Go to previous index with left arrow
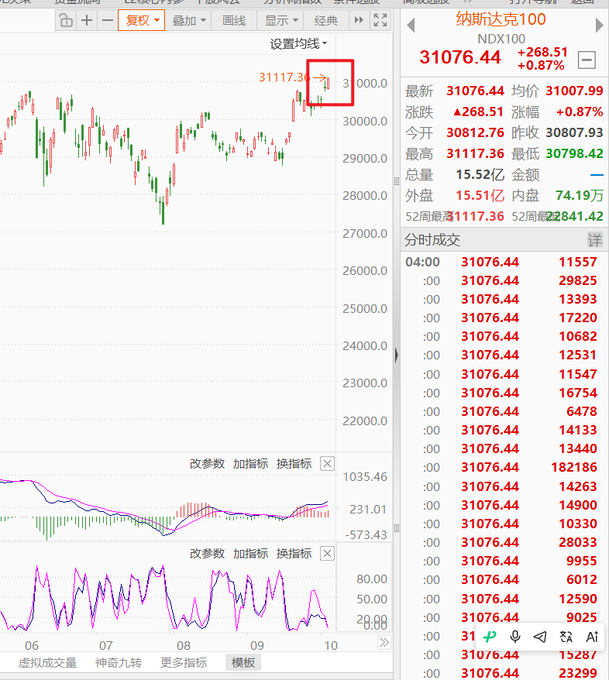 pos(411,26)
